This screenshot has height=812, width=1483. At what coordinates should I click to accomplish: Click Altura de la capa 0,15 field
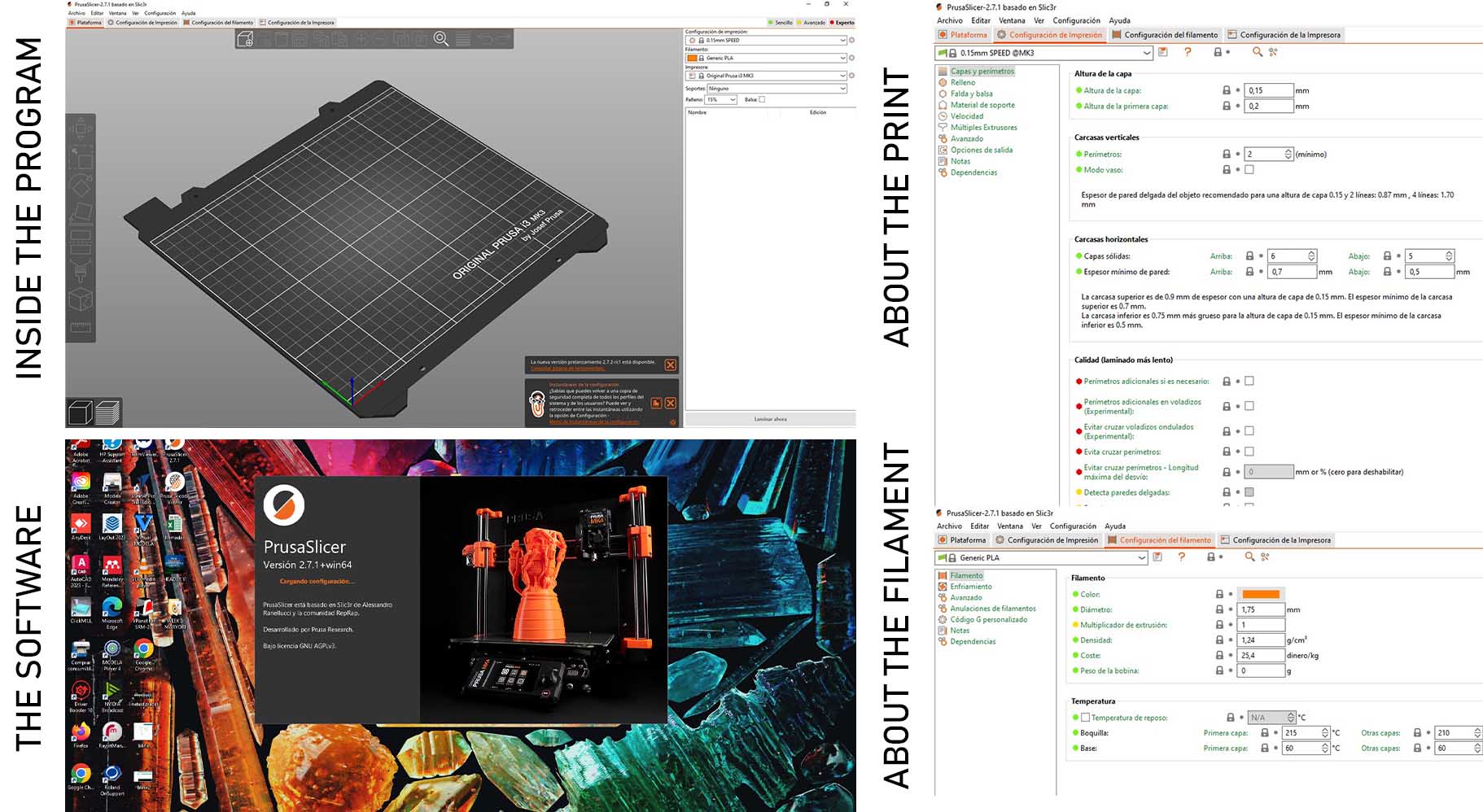(1268, 90)
